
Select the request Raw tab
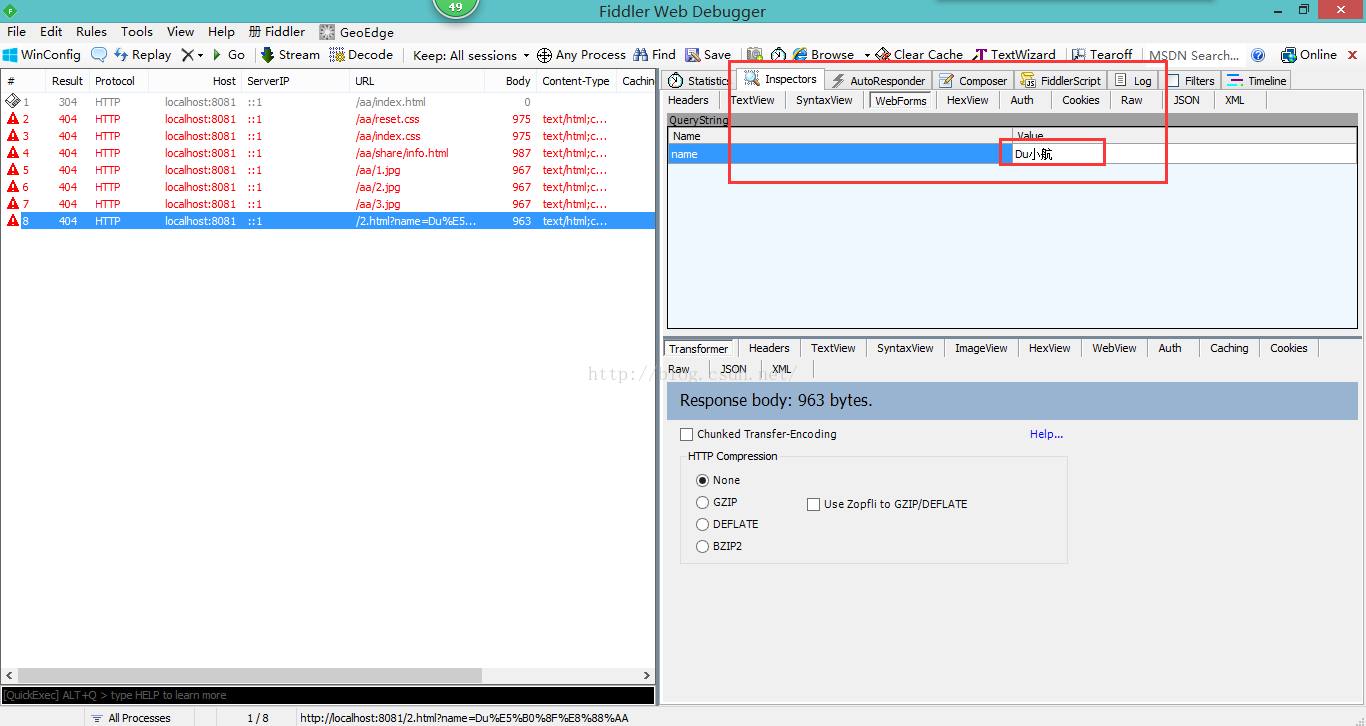pos(1131,100)
